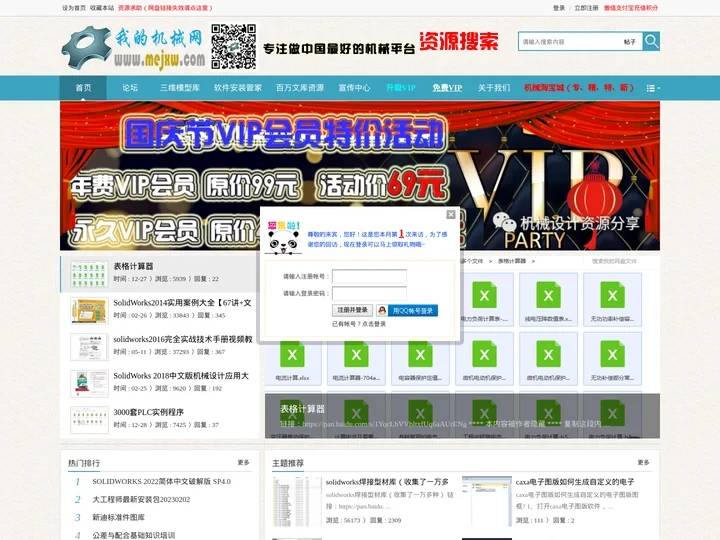This screenshot has height=540, width=720.
Task: Open 大工程师最新安装包20230202
Action: pyautogui.click(x=141, y=499)
